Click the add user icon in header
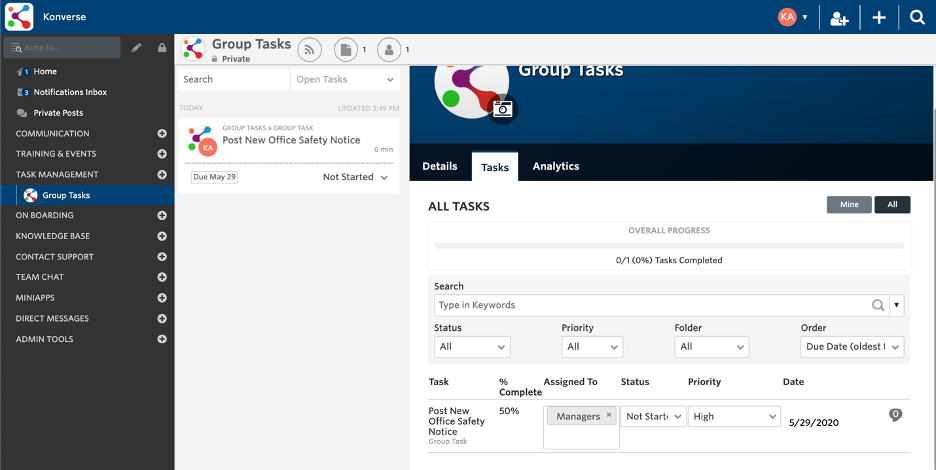936x470 pixels. pyautogui.click(x=840, y=17)
